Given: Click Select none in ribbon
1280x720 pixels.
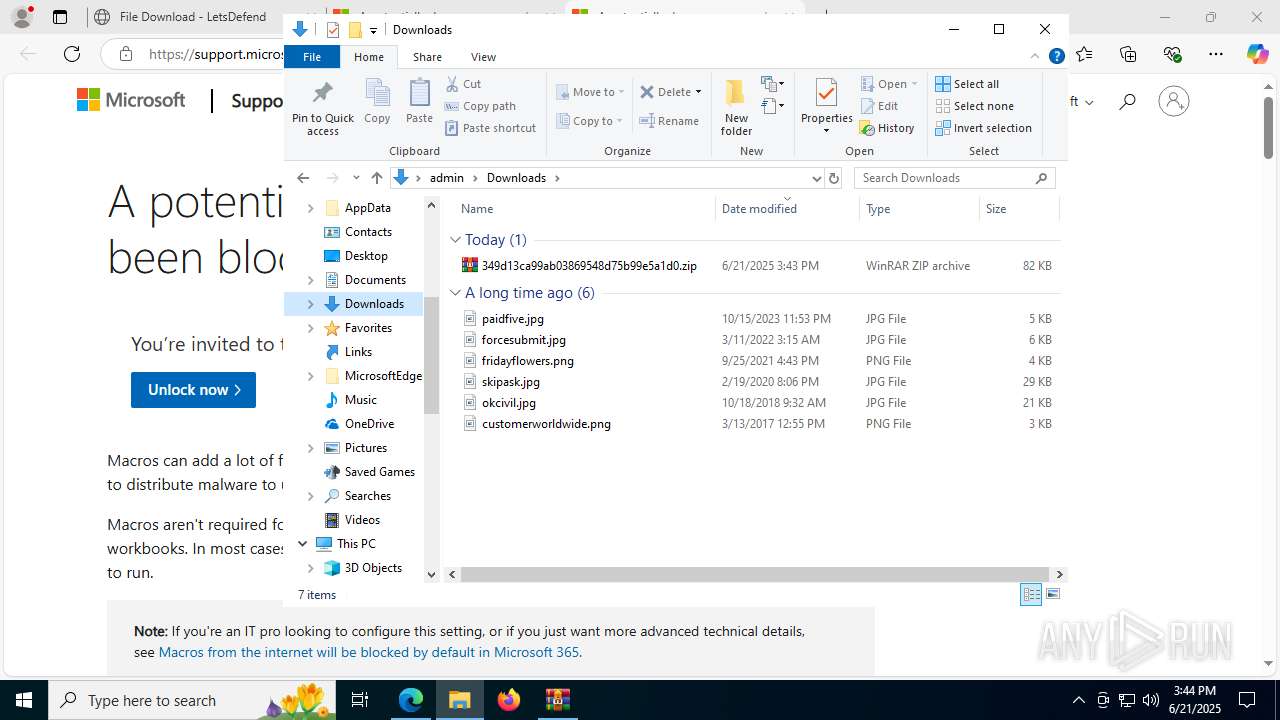Looking at the screenshot, I should [975, 106].
